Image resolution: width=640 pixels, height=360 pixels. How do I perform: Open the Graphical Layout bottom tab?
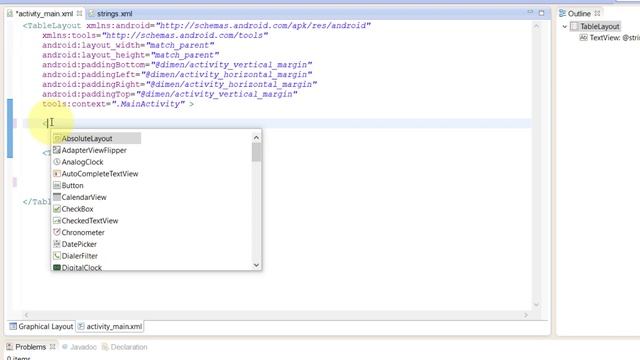[x=41, y=327]
